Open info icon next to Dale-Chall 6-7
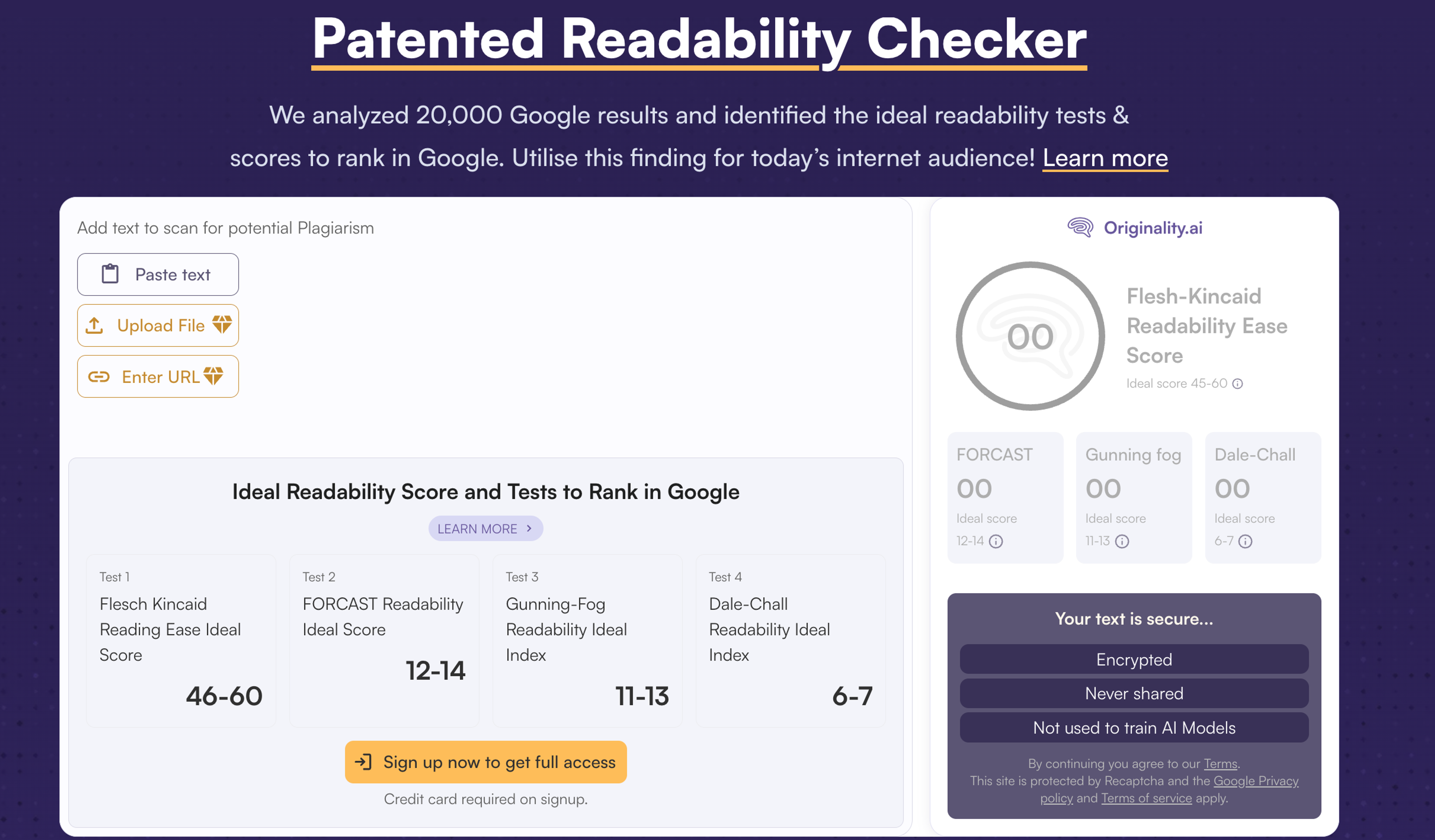This screenshot has width=1435, height=840. click(1246, 541)
